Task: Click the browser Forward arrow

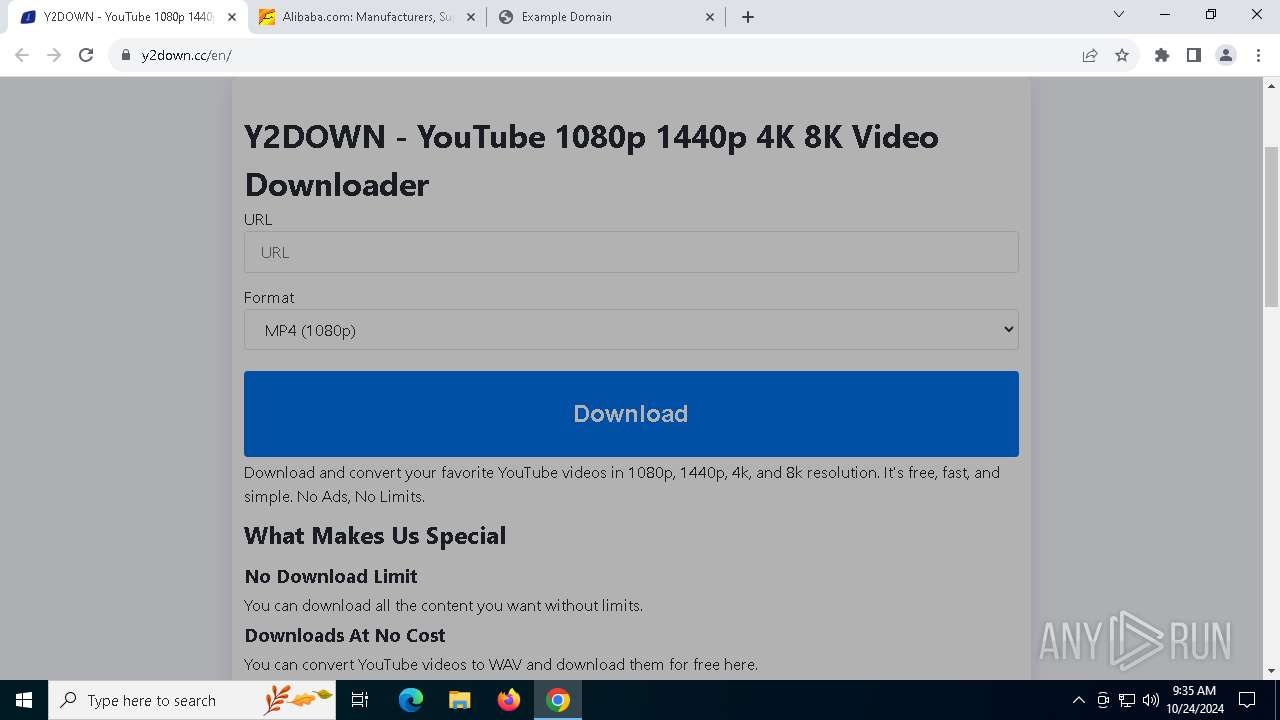Action: click(x=54, y=55)
